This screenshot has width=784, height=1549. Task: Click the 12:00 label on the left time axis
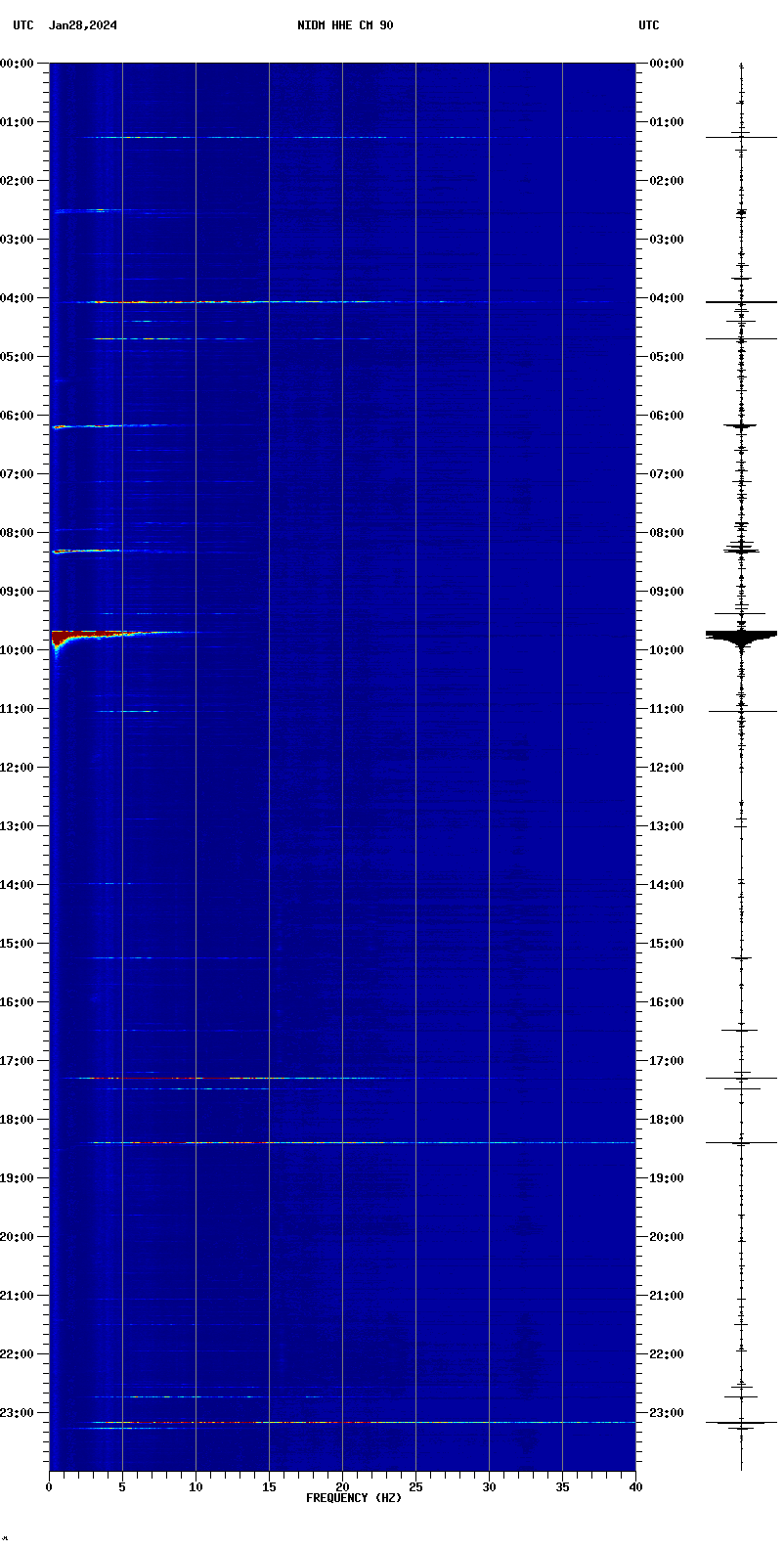click(18, 768)
